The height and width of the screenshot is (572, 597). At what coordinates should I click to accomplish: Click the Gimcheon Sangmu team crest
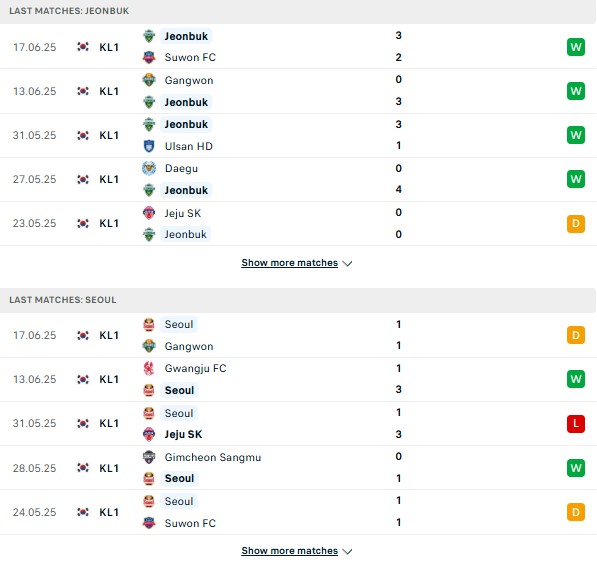tap(149, 457)
